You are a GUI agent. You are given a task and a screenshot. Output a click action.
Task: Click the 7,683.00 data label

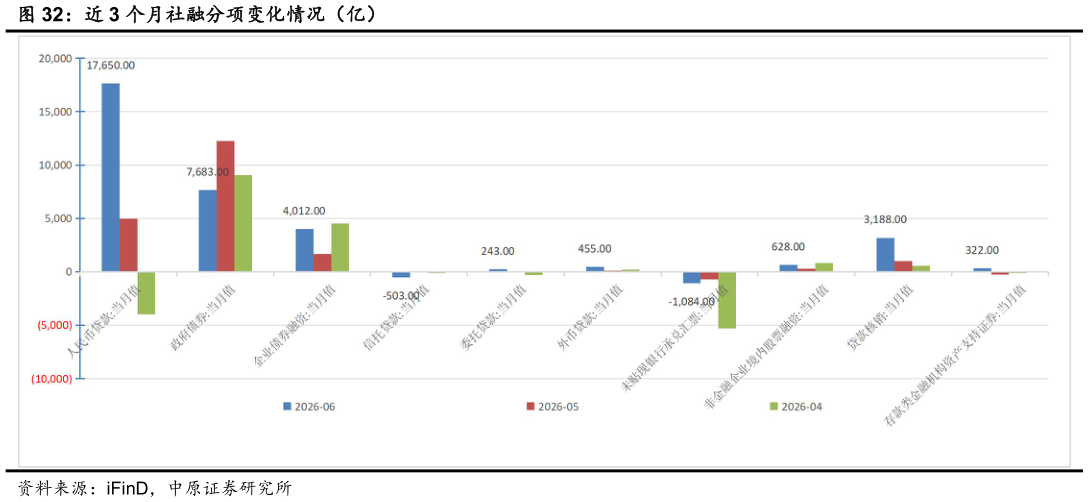pyautogui.click(x=207, y=171)
